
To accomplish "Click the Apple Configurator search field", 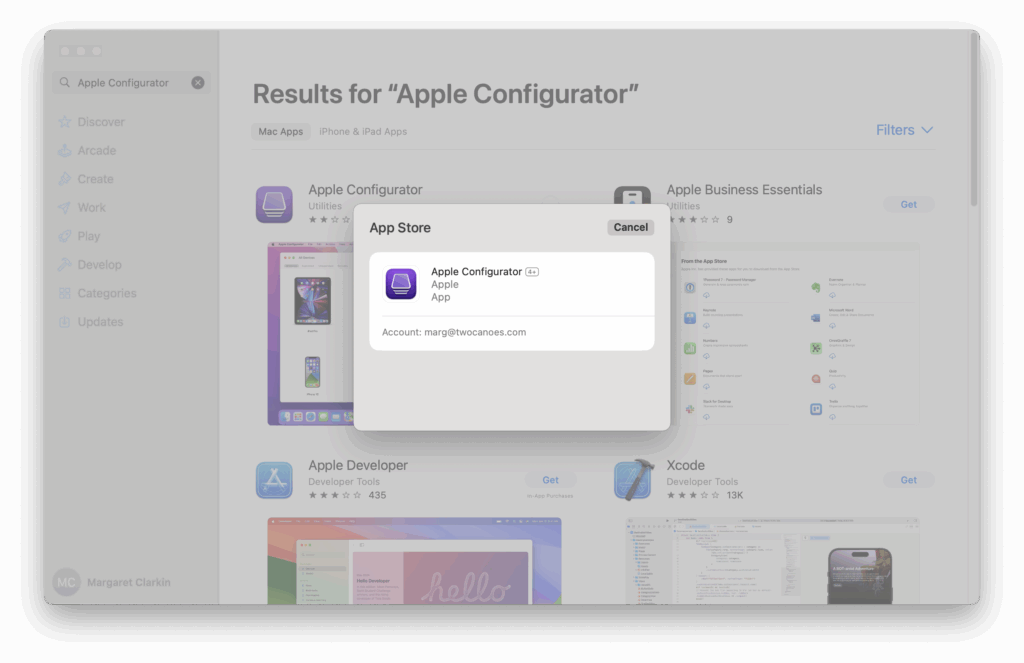I will click(x=131, y=82).
